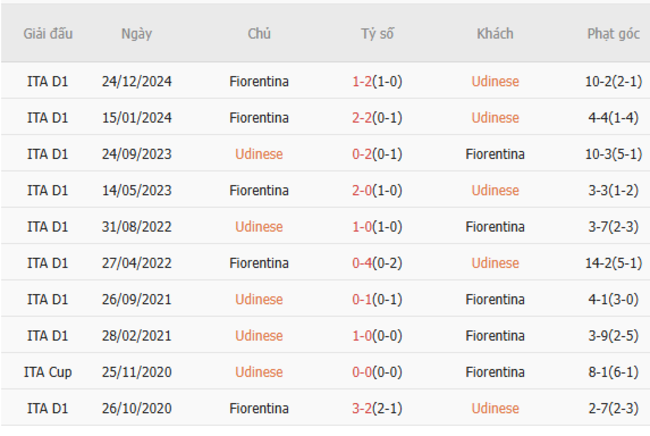This screenshot has width=650, height=436.
Task: Click the 'Phạt góc' column header
Action: click(613, 34)
